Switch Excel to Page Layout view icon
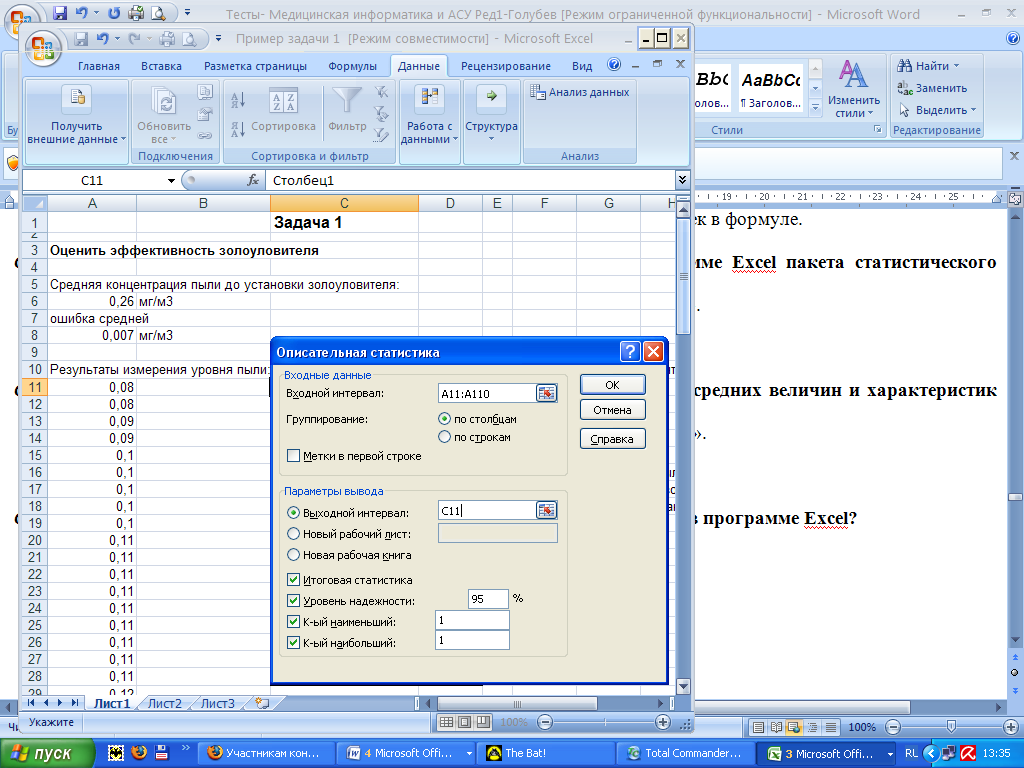The width and height of the screenshot is (1024, 768). [x=465, y=722]
